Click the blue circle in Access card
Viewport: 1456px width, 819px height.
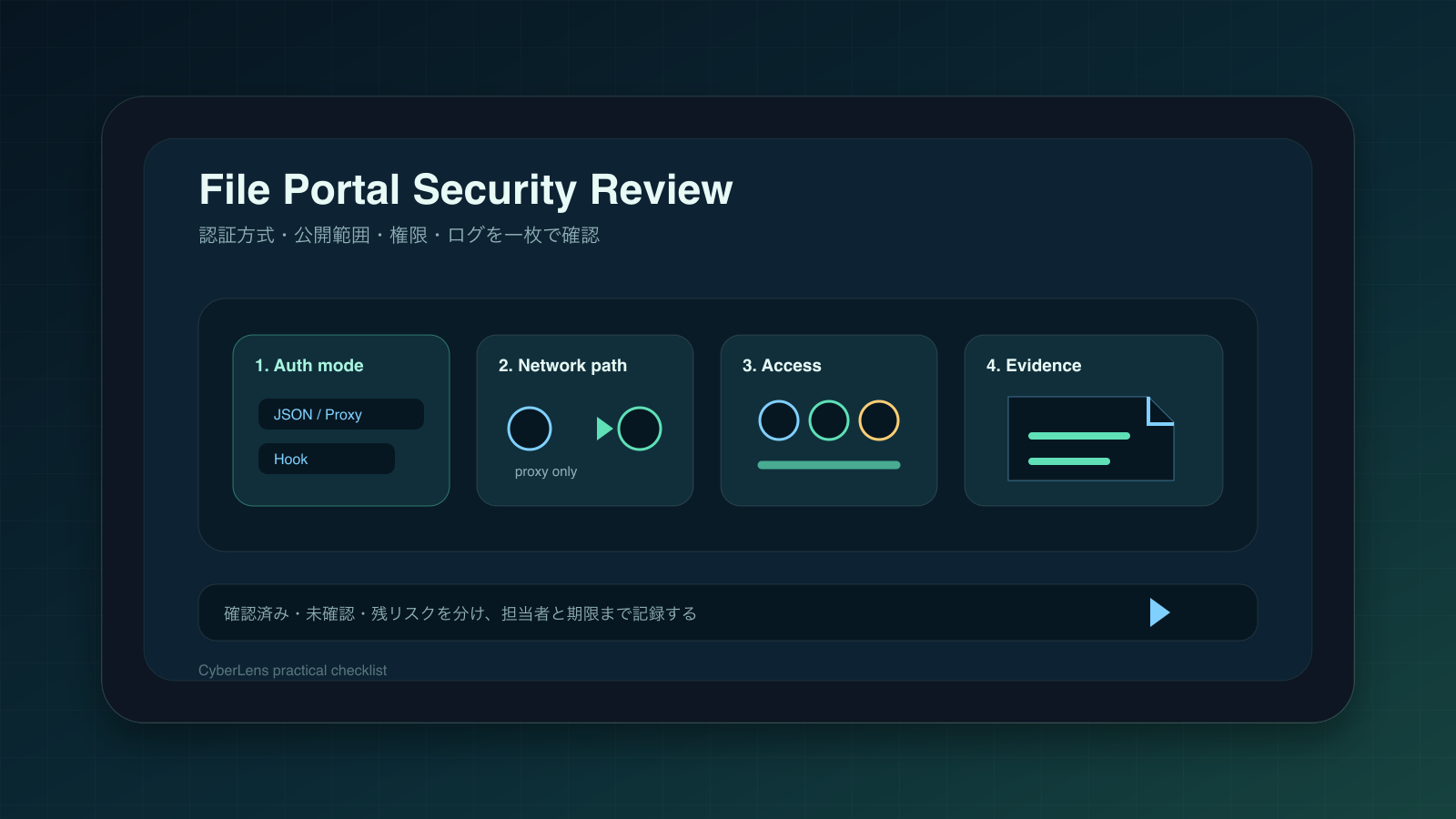click(x=779, y=420)
